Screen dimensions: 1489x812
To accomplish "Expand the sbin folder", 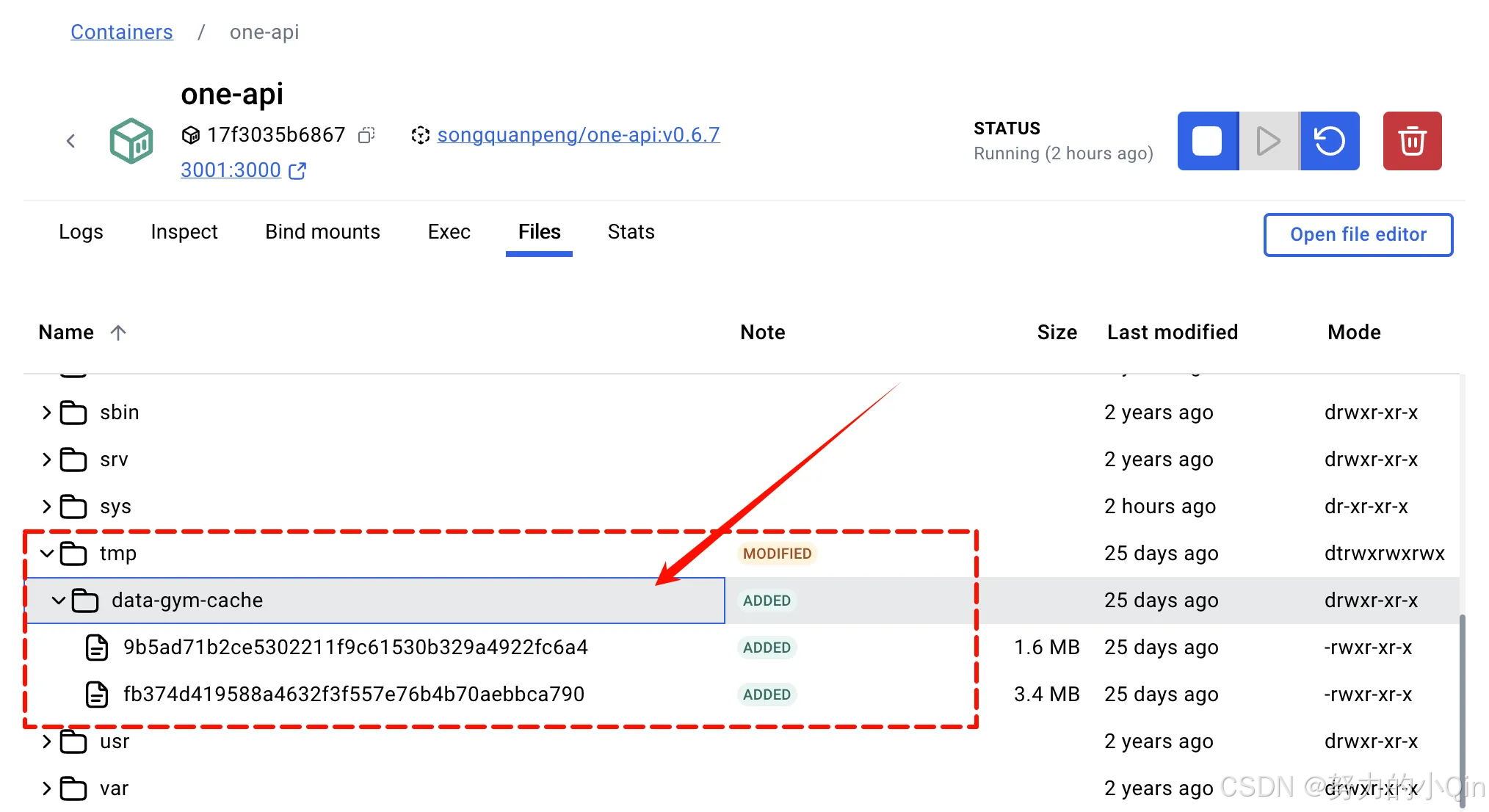I will (47, 413).
